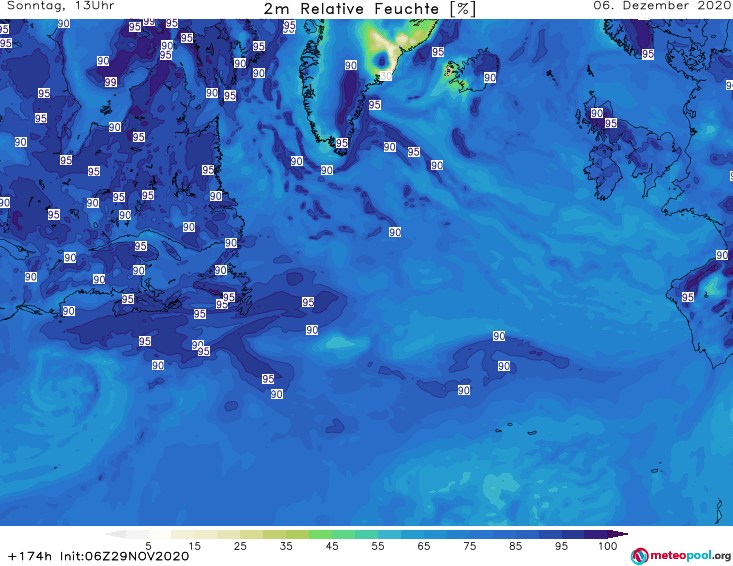Click the legend value "100"

(608, 546)
